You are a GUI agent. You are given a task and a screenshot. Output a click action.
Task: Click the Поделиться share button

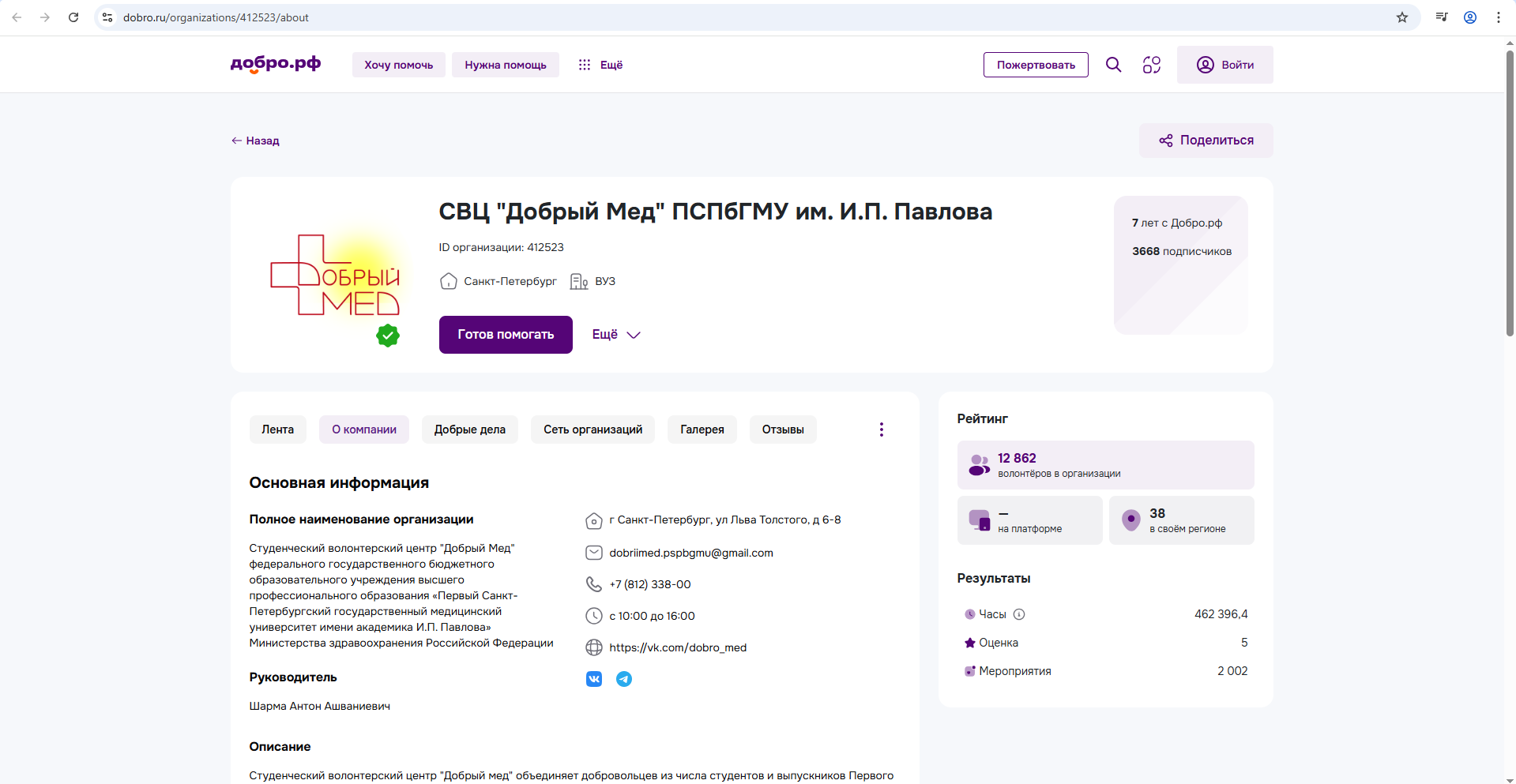(1206, 141)
